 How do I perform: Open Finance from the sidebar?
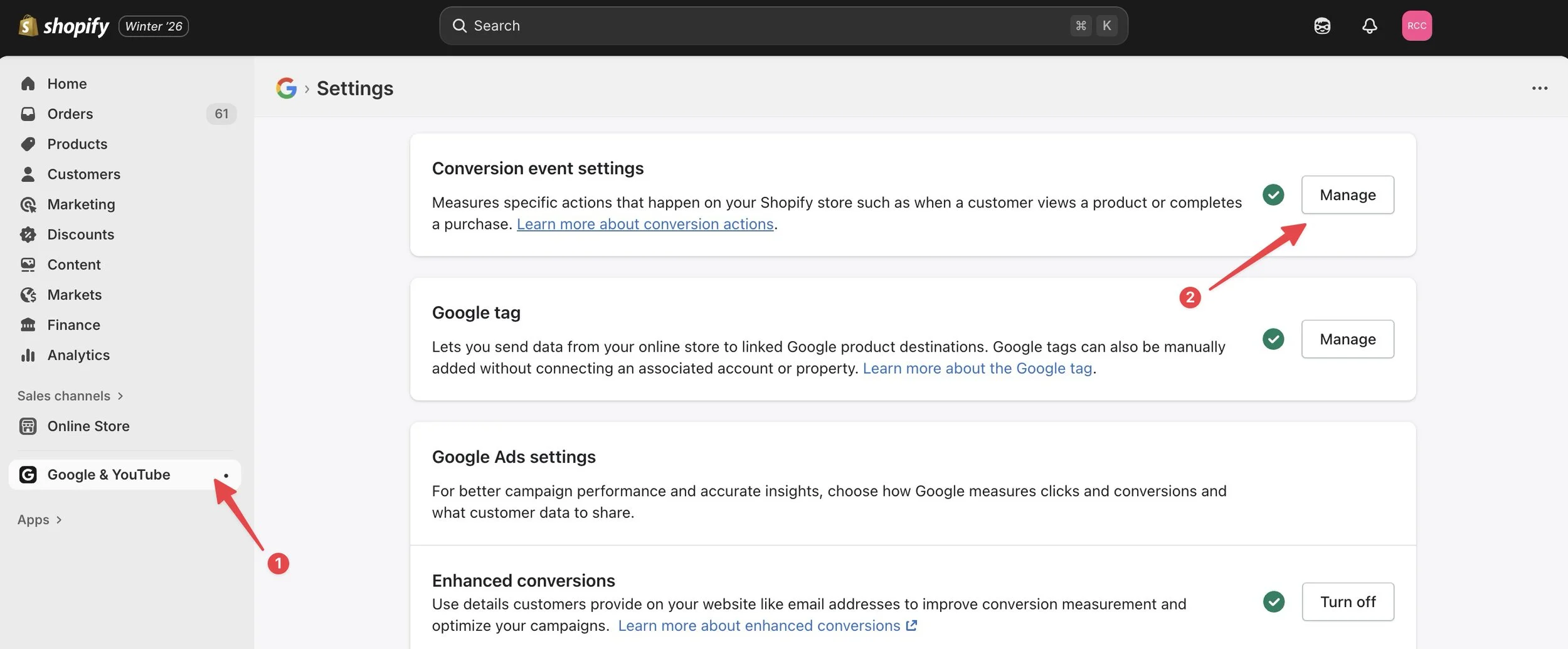coord(28,324)
